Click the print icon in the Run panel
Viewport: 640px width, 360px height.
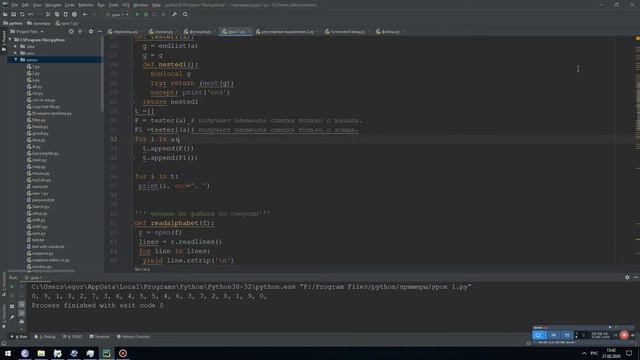[22, 321]
